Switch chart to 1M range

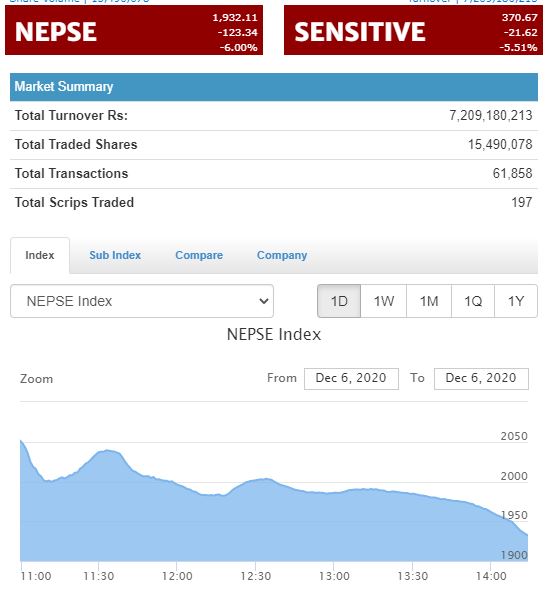click(x=429, y=301)
